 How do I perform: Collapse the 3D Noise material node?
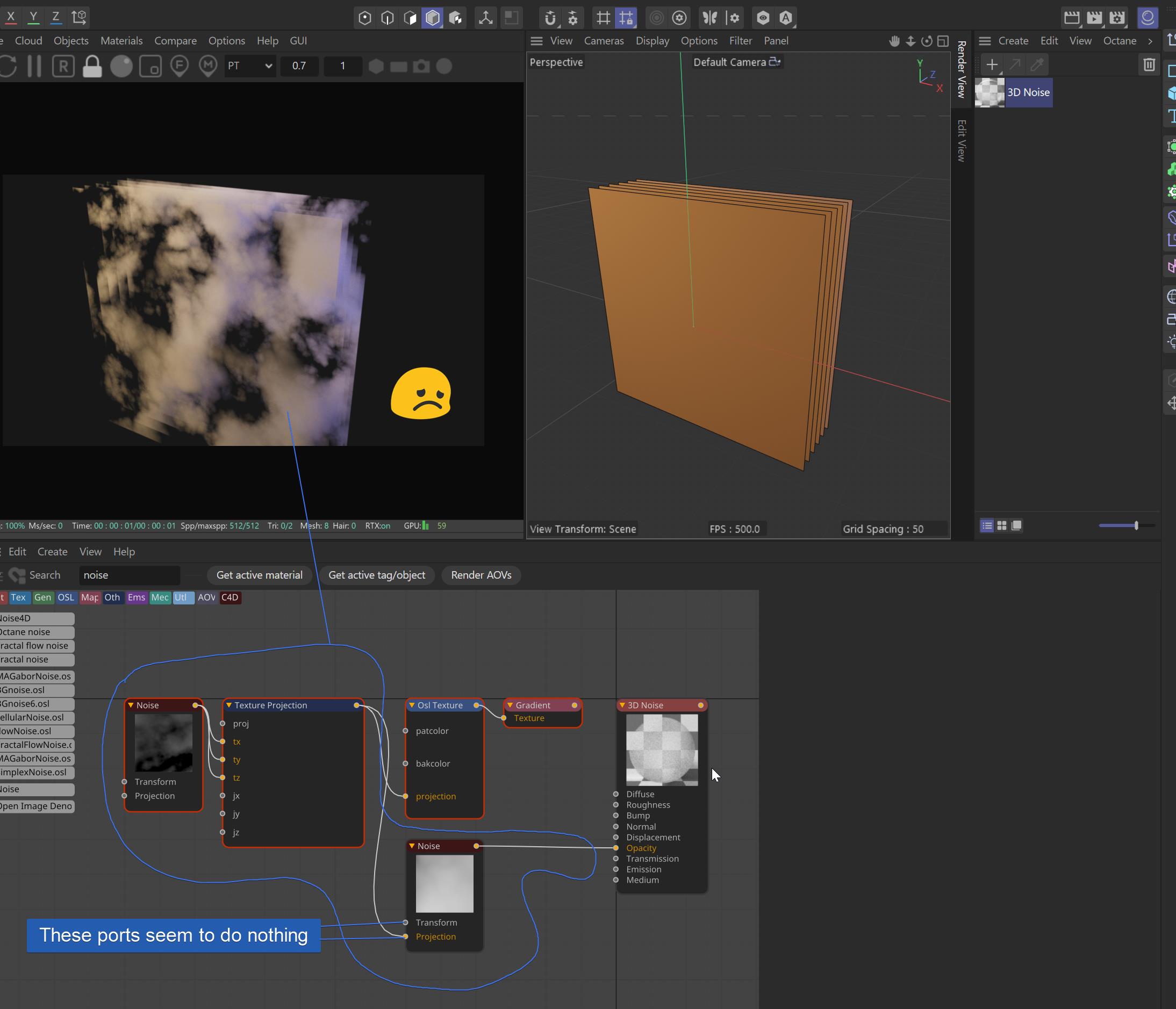coord(622,705)
